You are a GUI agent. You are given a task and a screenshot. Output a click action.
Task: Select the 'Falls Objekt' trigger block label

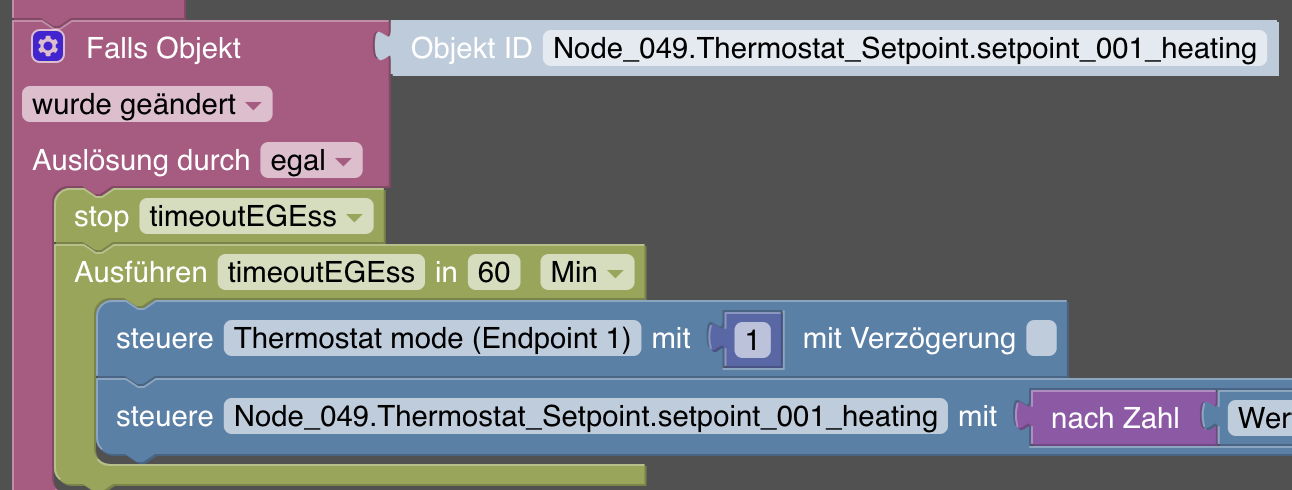pyautogui.click(x=163, y=47)
